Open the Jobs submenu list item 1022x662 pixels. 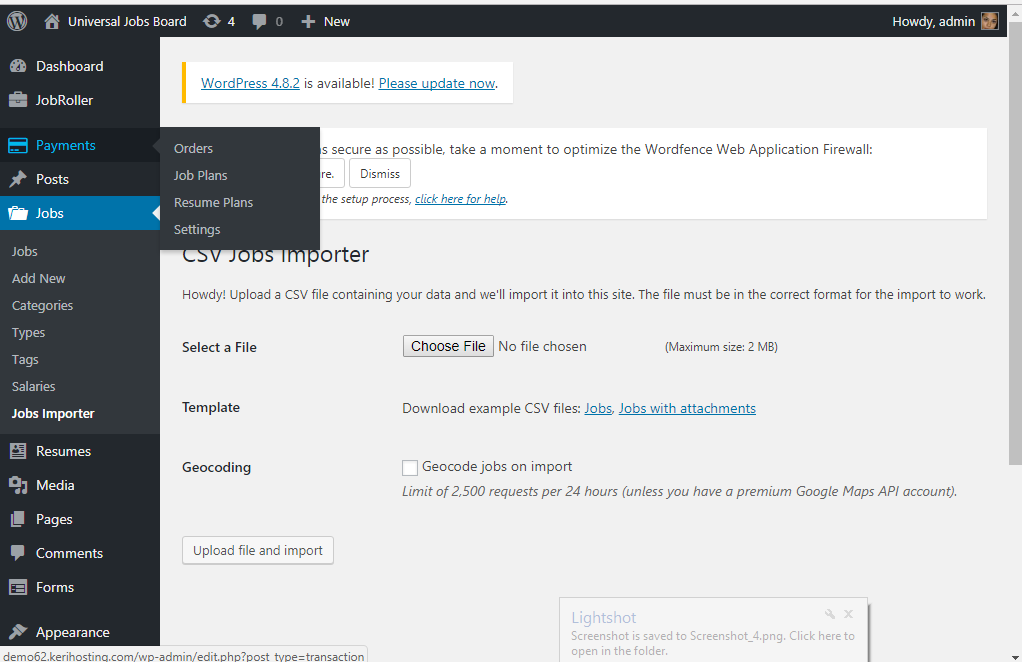pos(24,252)
